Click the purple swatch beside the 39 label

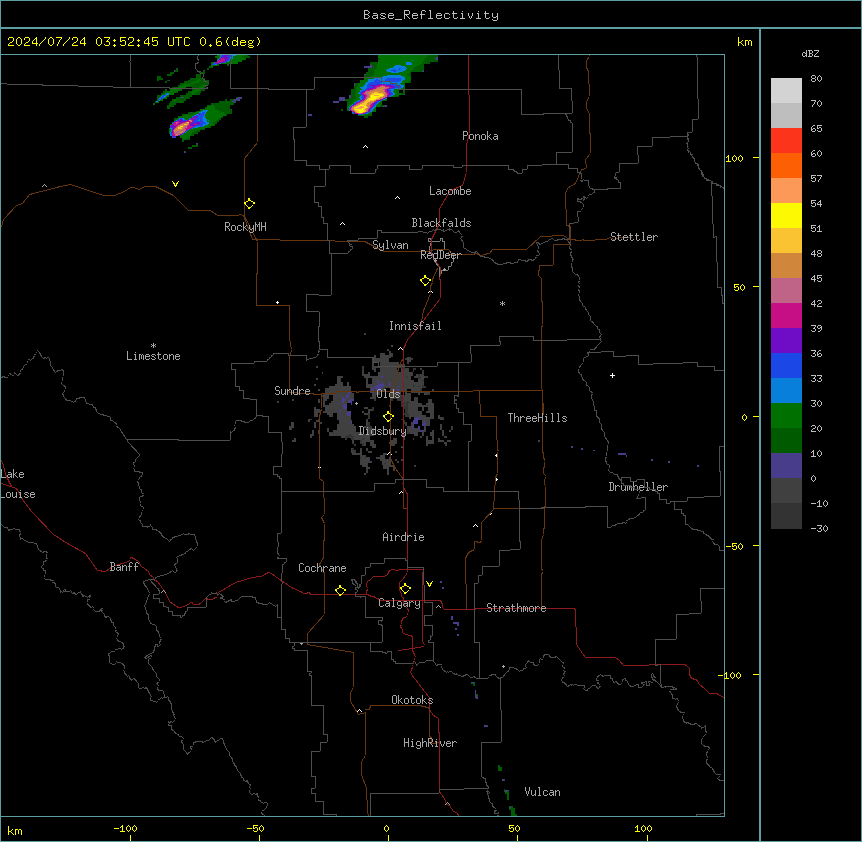(x=786, y=340)
